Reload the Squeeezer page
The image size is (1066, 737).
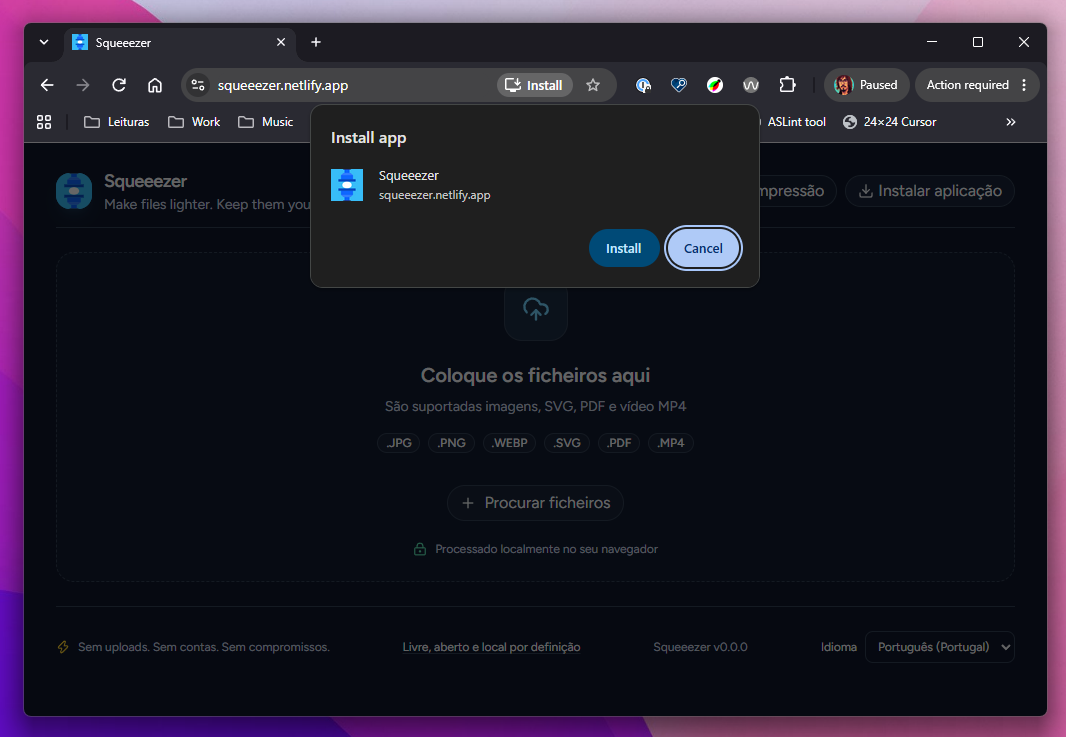click(x=119, y=85)
